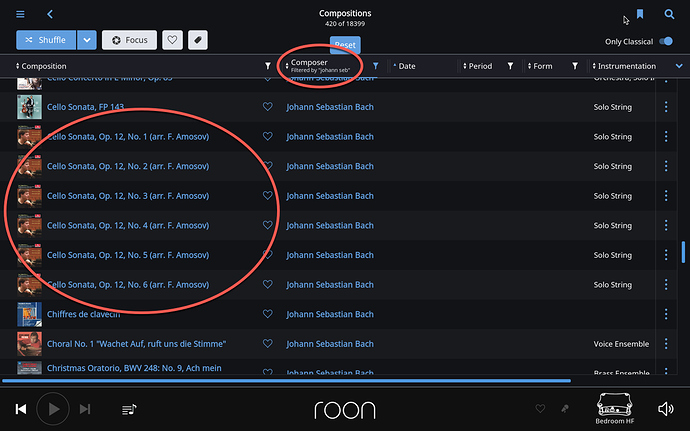This screenshot has width=690, height=431.
Task: Sort by the Composition column header
Action: click(x=41, y=66)
